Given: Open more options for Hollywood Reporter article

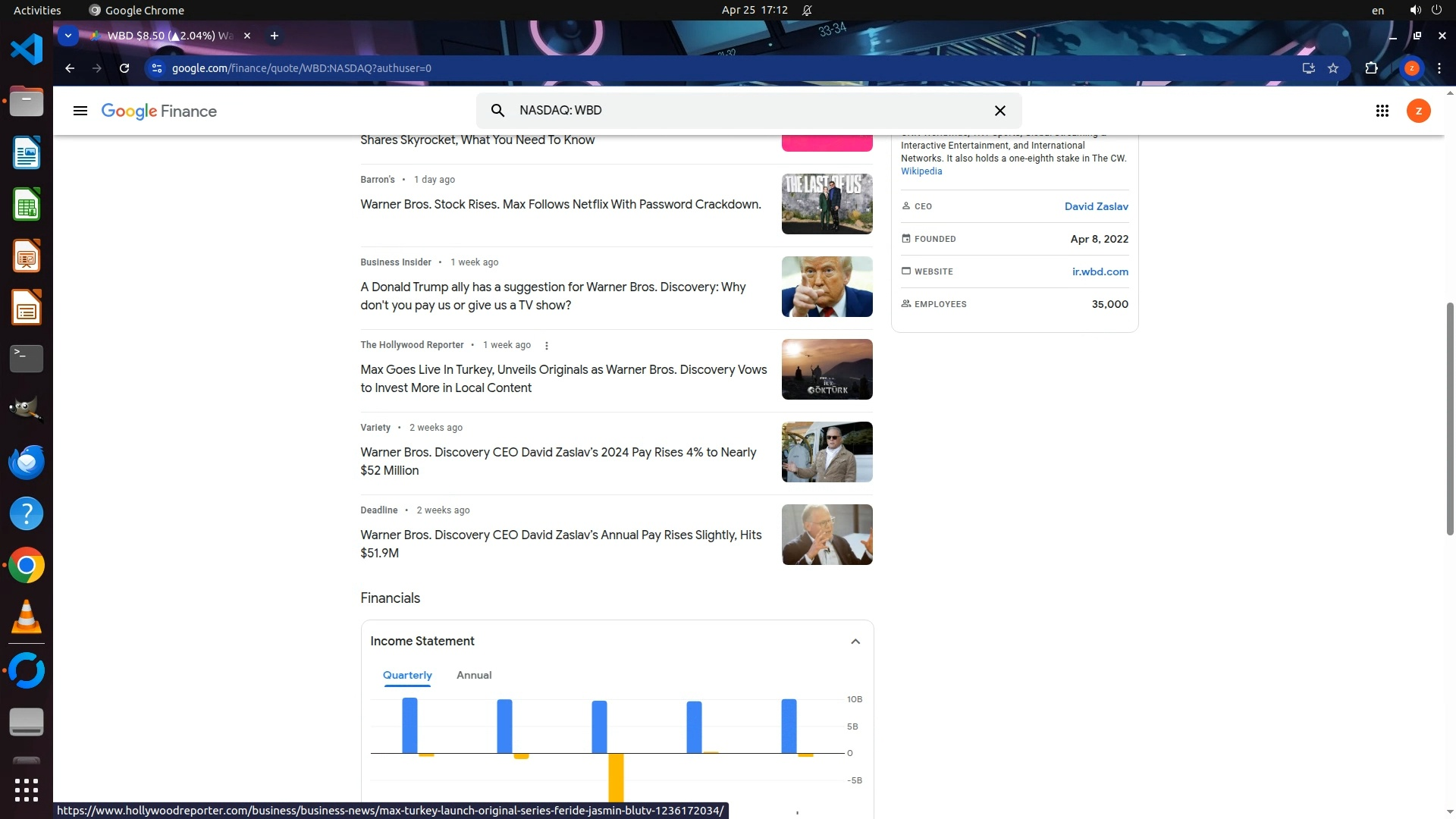Looking at the screenshot, I should (546, 345).
